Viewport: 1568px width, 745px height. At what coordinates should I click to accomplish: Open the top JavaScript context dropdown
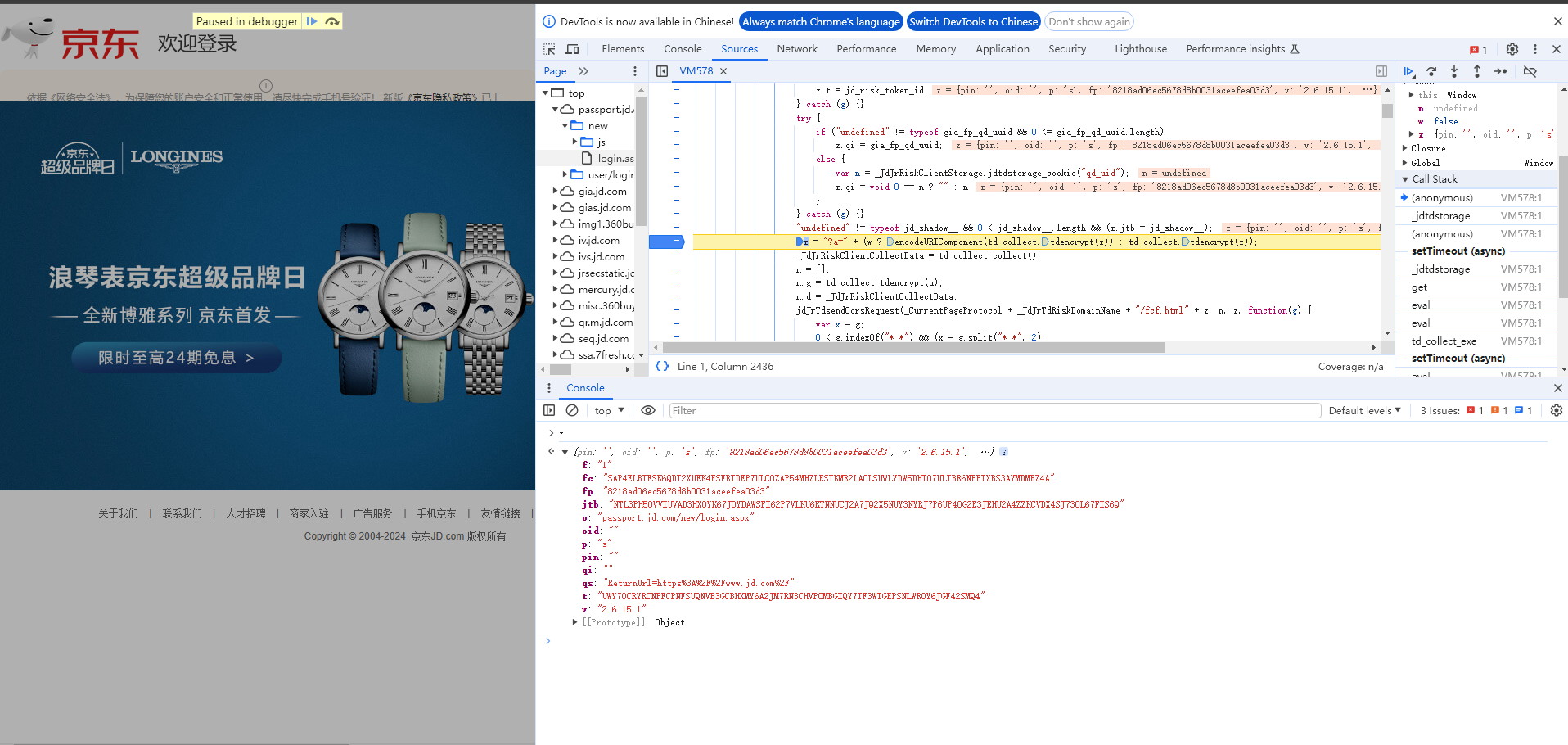(610, 410)
